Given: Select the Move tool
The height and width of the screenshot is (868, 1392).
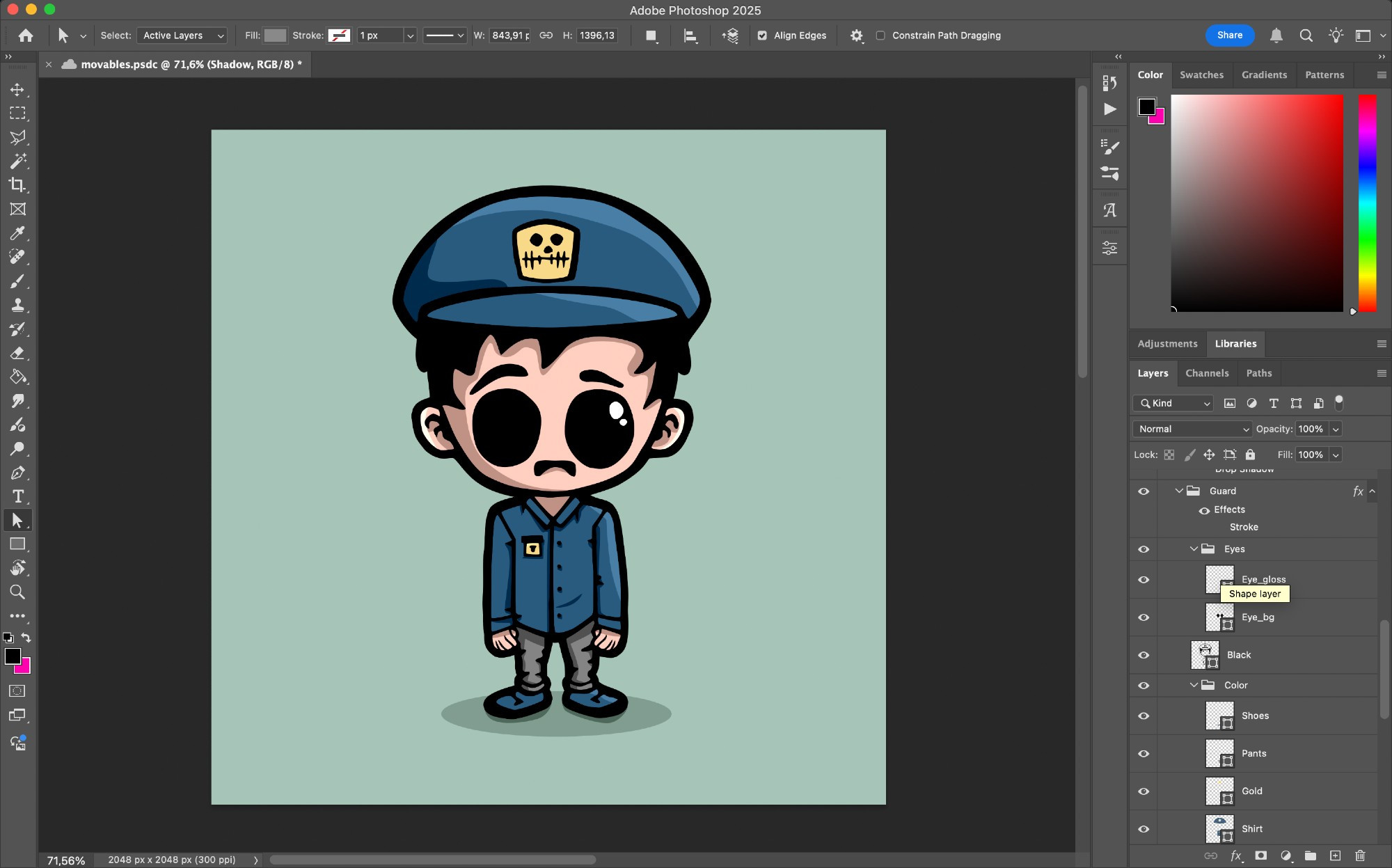Looking at the screenshot, I should pyautogui.click(x=17, y=90).
